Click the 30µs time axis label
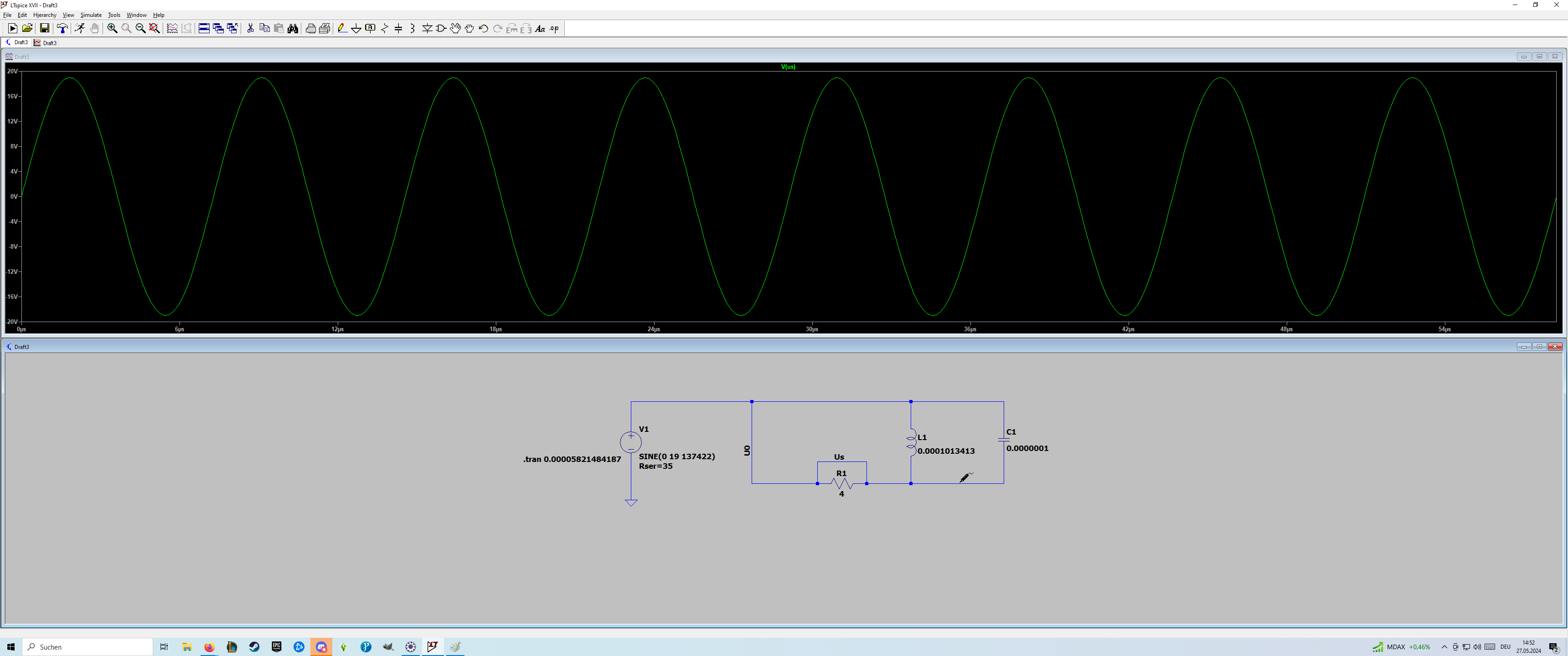The image size is (1568, 656). coord(811,329)
